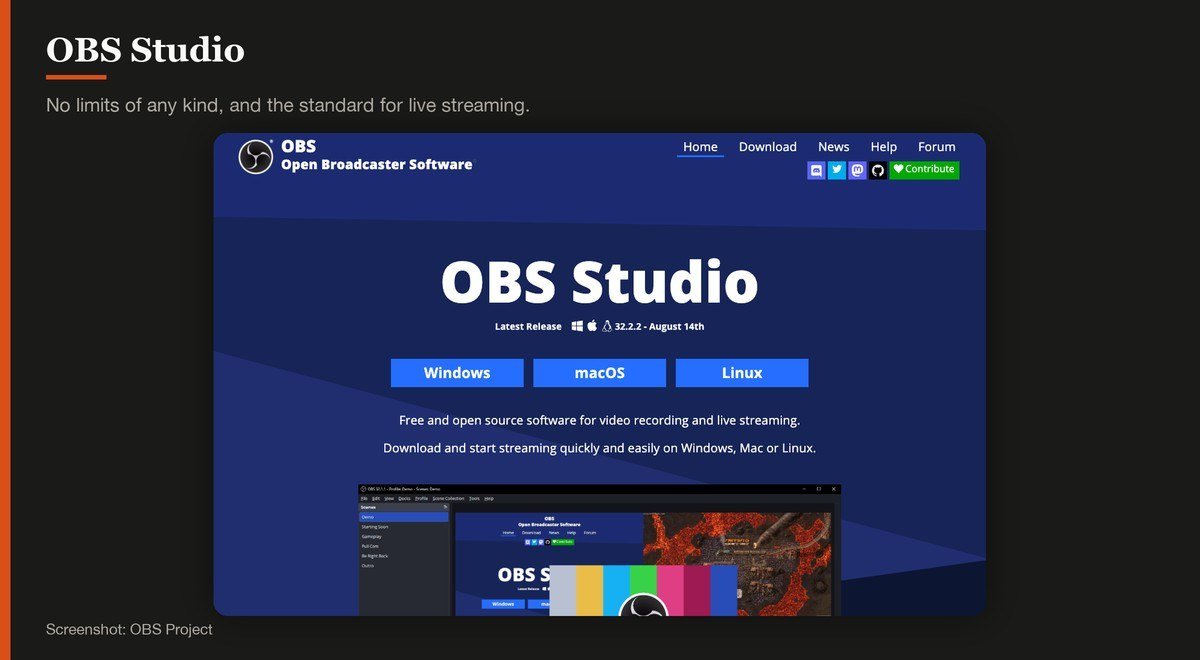Open Scene Collection menu in embedded OBS window
This screenshot has width=1200, height=660.
click(448, 498)
